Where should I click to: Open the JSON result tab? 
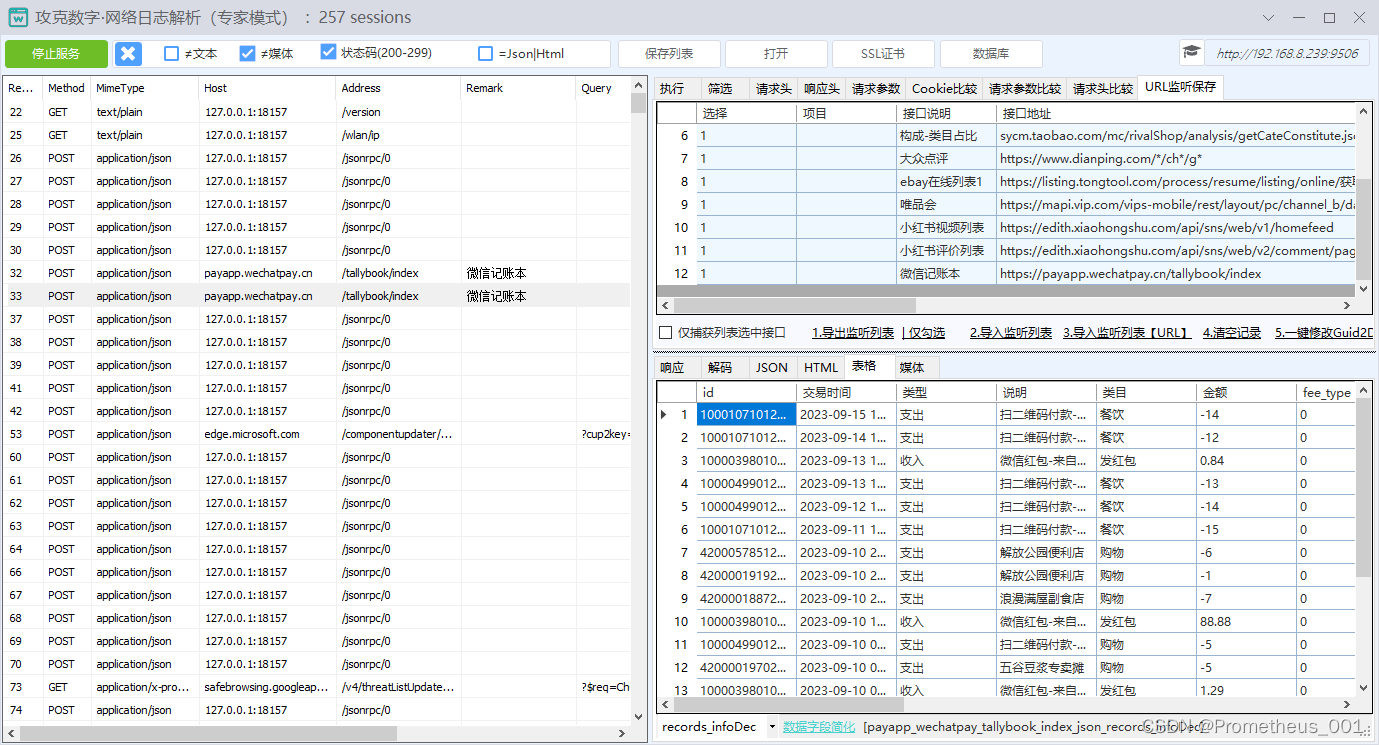click(x=771, y=368)
